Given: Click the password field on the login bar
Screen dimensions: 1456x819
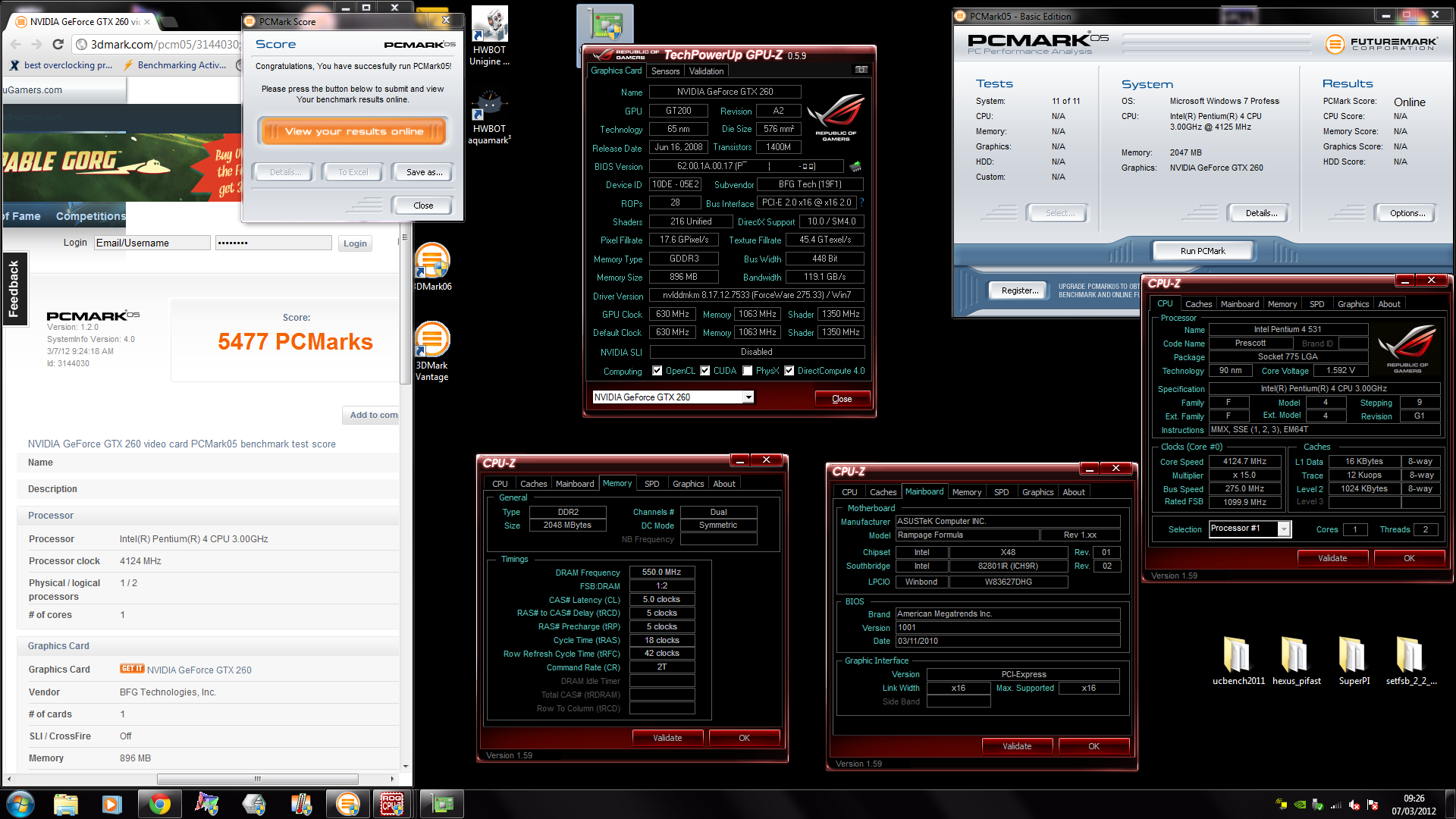Looking at the screenshot, I should point(273,243).
